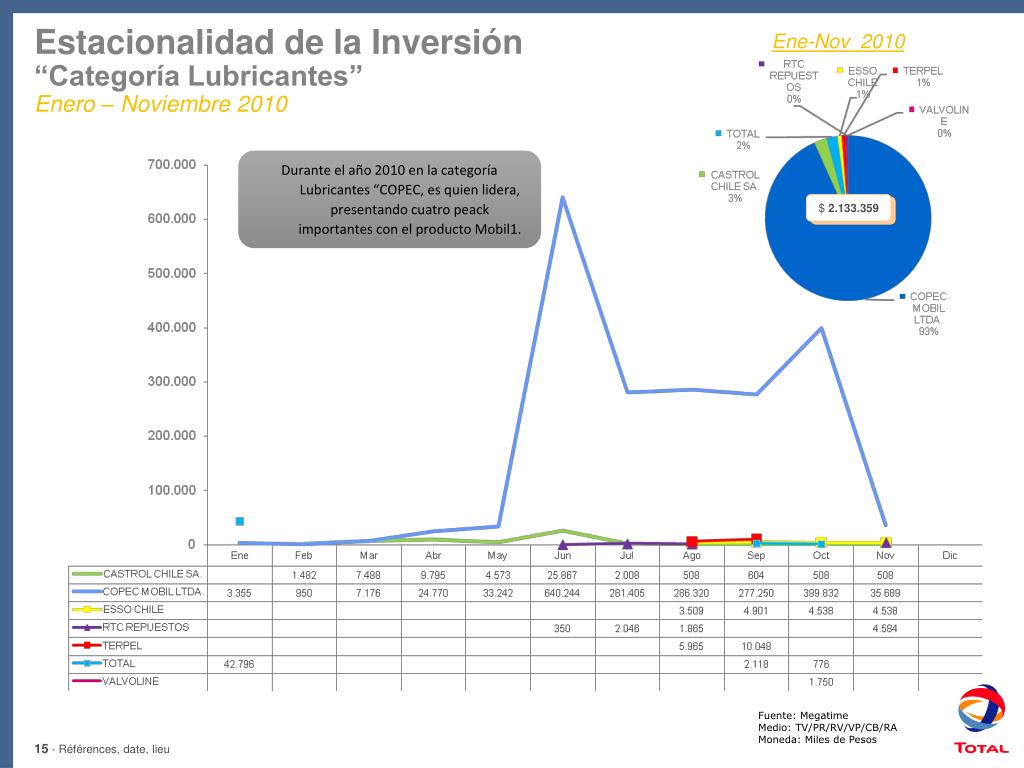1024x768 pixels.
Task: Click the 4.584 cell in RTC REPUESTOS row
Action: click(886, 629)
